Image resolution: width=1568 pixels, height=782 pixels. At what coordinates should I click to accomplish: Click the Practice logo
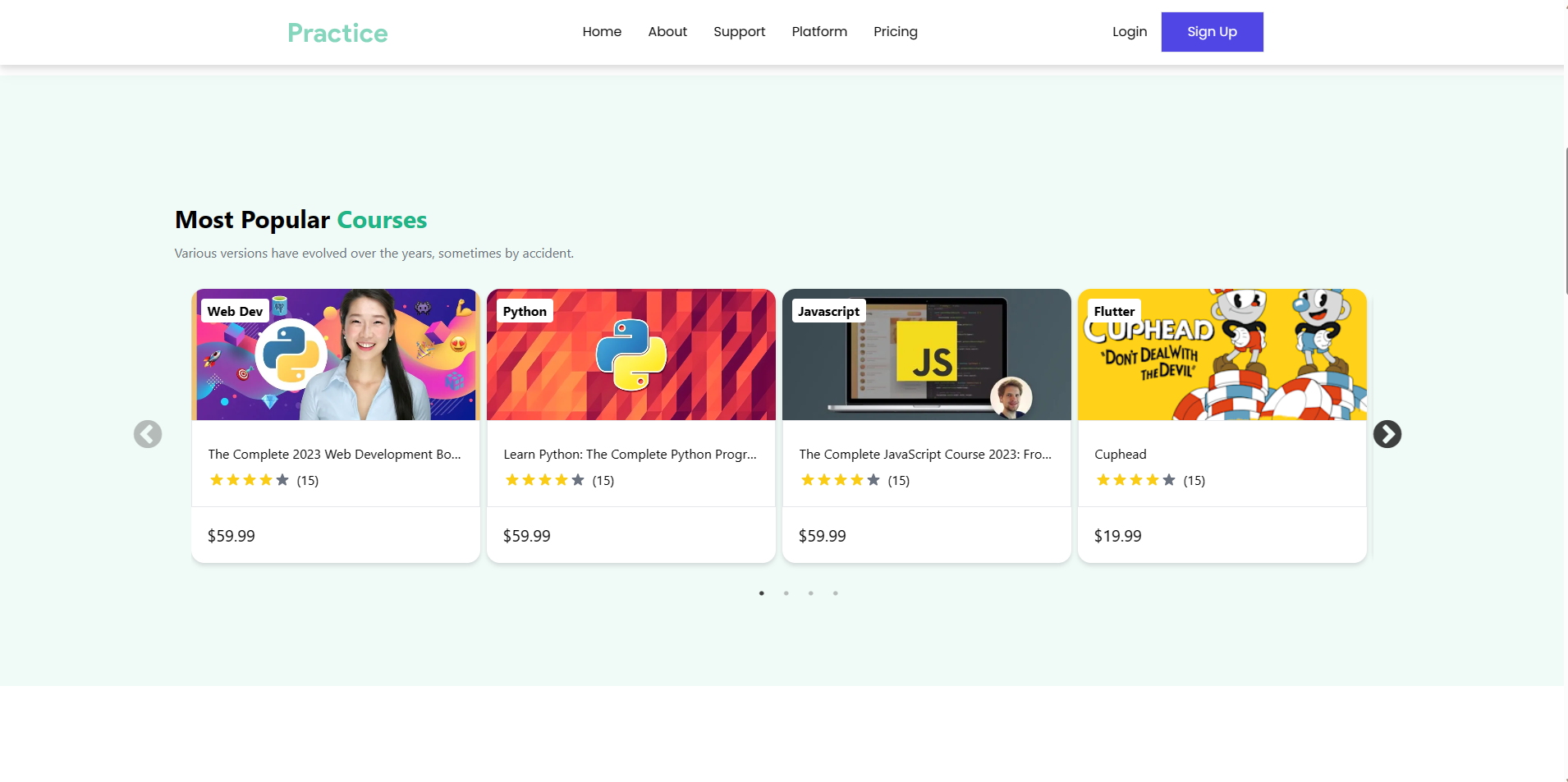[337, 33]
